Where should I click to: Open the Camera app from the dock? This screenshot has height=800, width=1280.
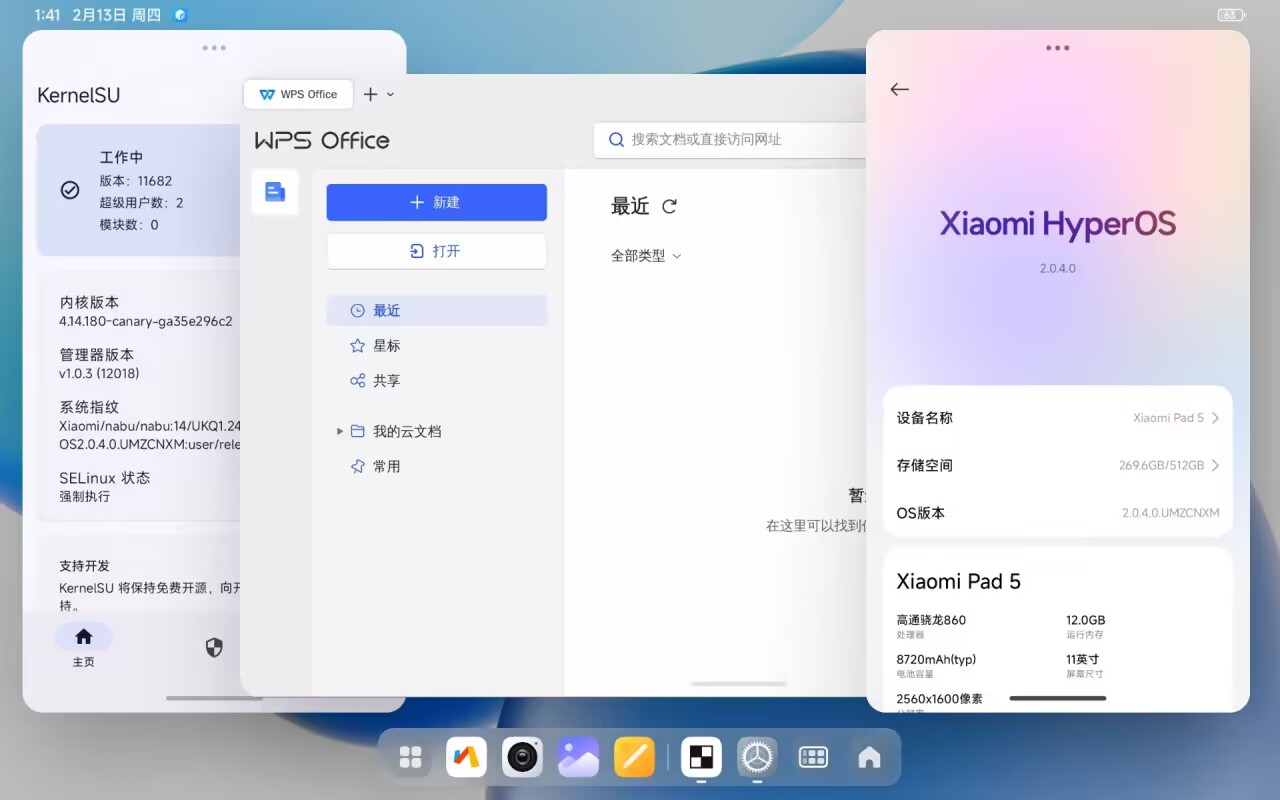[522, 757]
